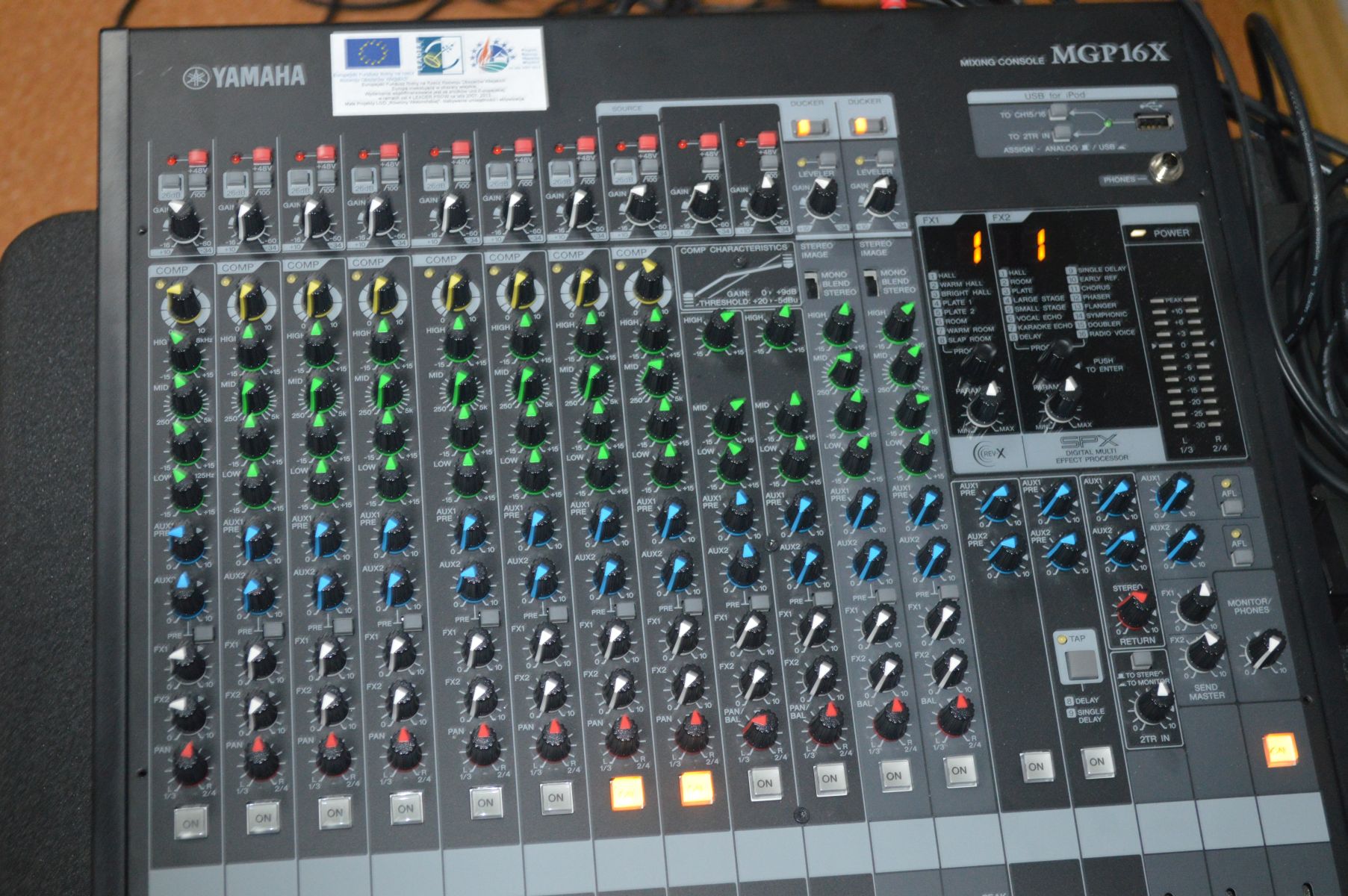This screenshot has width=1348, height=896.
Task: Turn the FX1 PROGRAM selector knob
Action: [x=979, y=363]
